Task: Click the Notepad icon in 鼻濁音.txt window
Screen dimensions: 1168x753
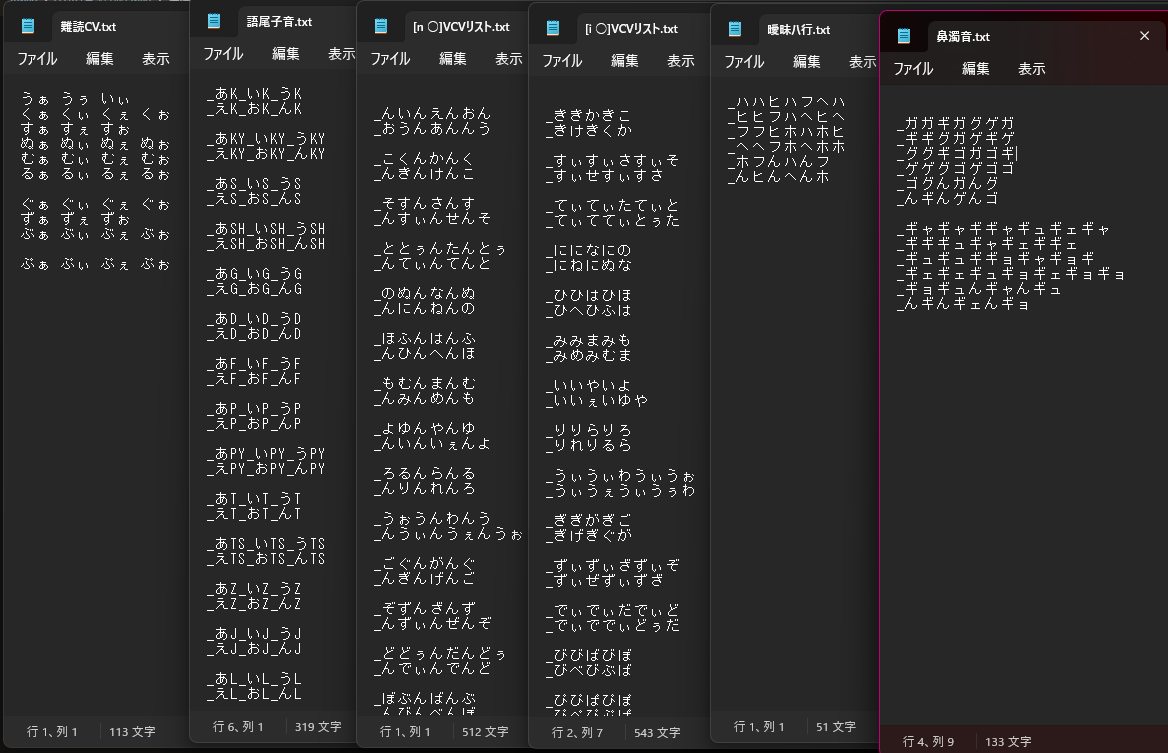Action: [x=904, y=36]
